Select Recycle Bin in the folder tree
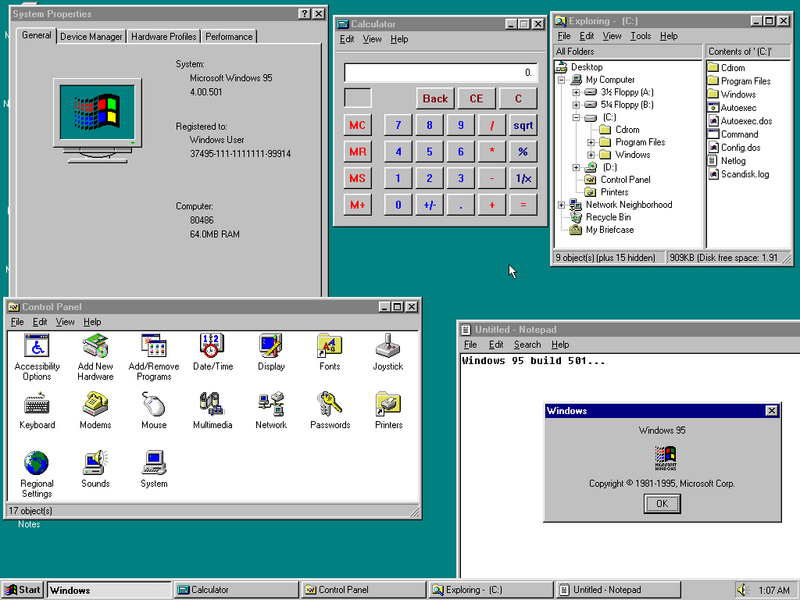800x600 pixels. pos(608,217)
